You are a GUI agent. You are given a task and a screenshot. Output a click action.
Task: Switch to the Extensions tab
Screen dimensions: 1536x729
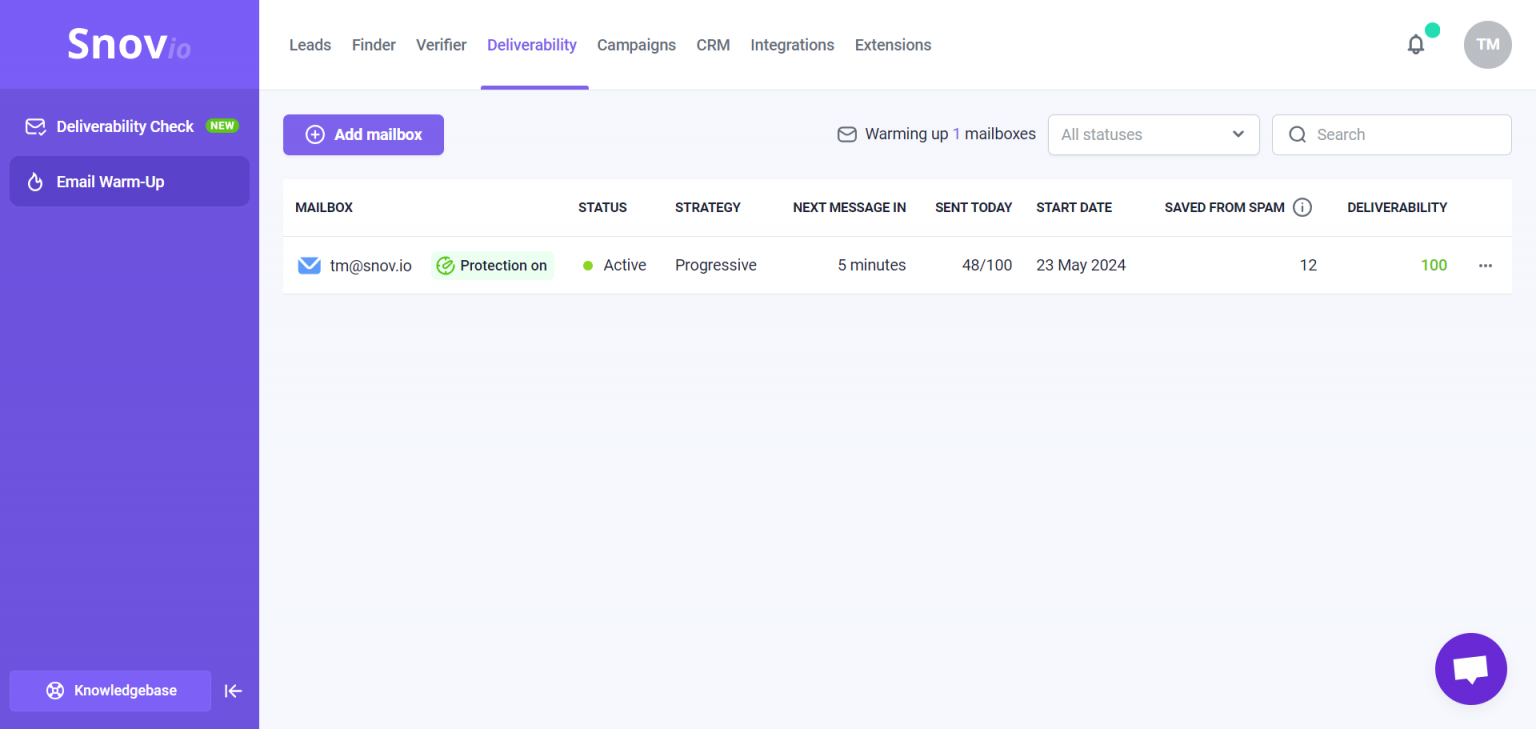tap(893, 45)
